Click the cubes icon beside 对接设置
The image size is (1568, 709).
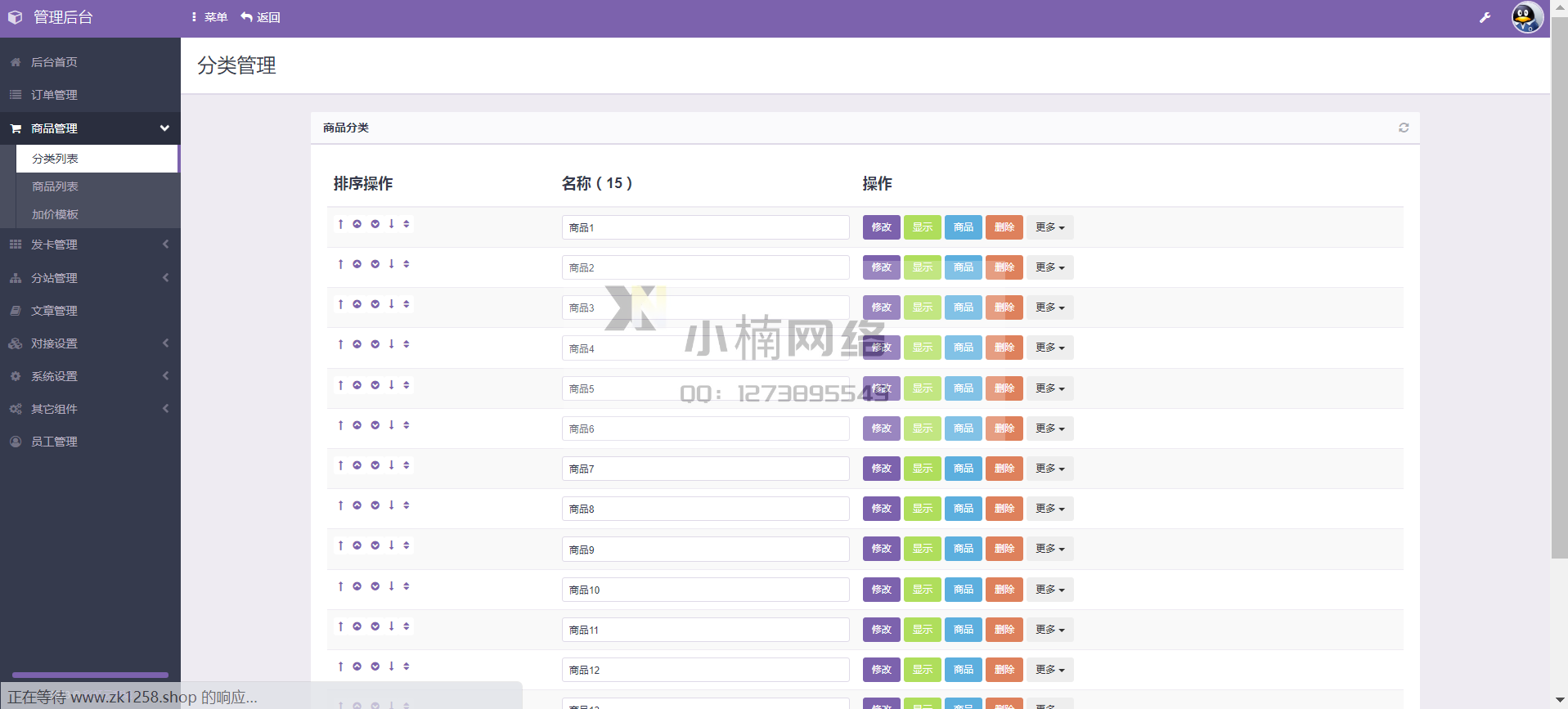coord(16,343)
